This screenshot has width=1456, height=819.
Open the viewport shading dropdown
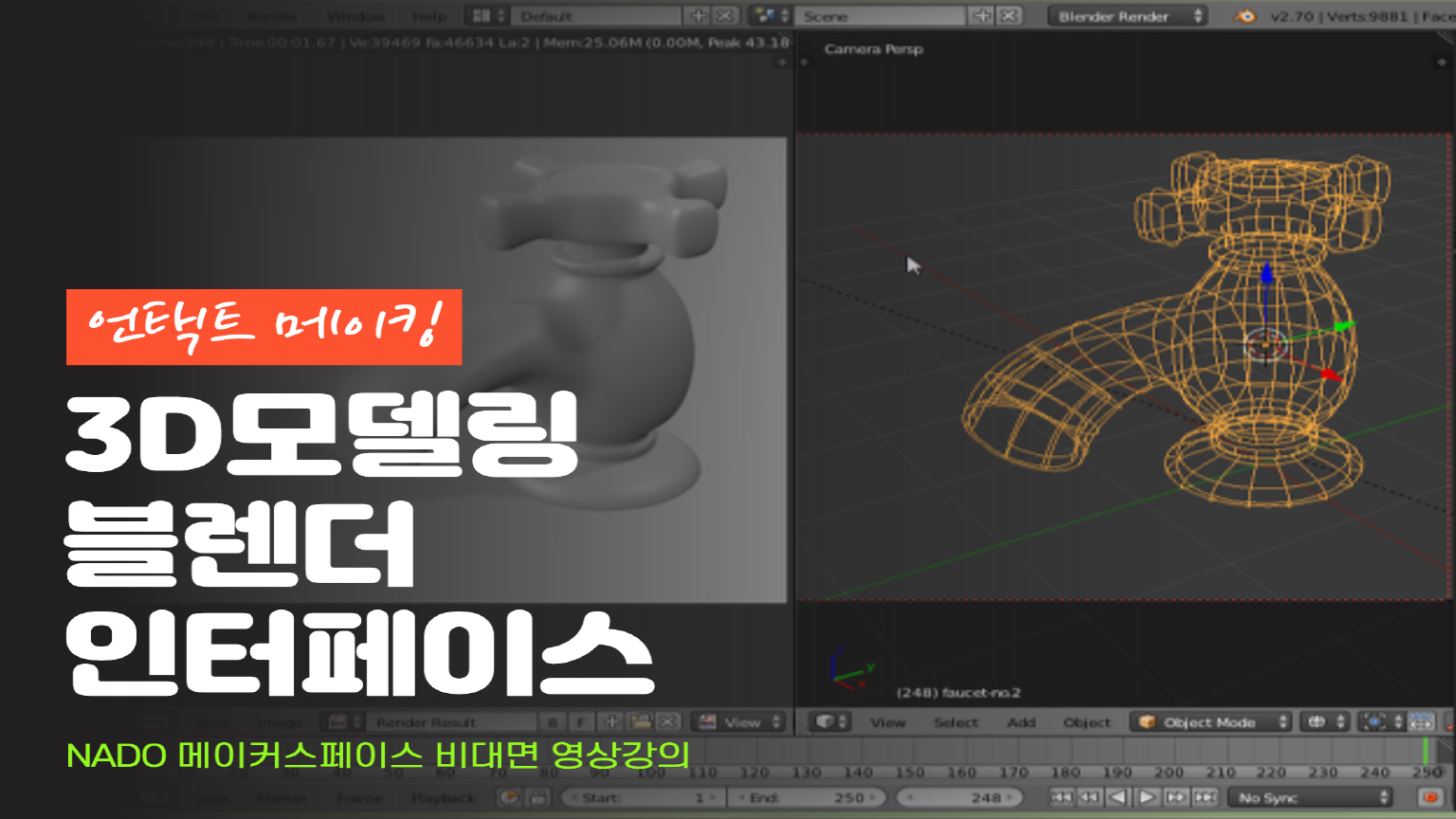tap(1326, 722)
